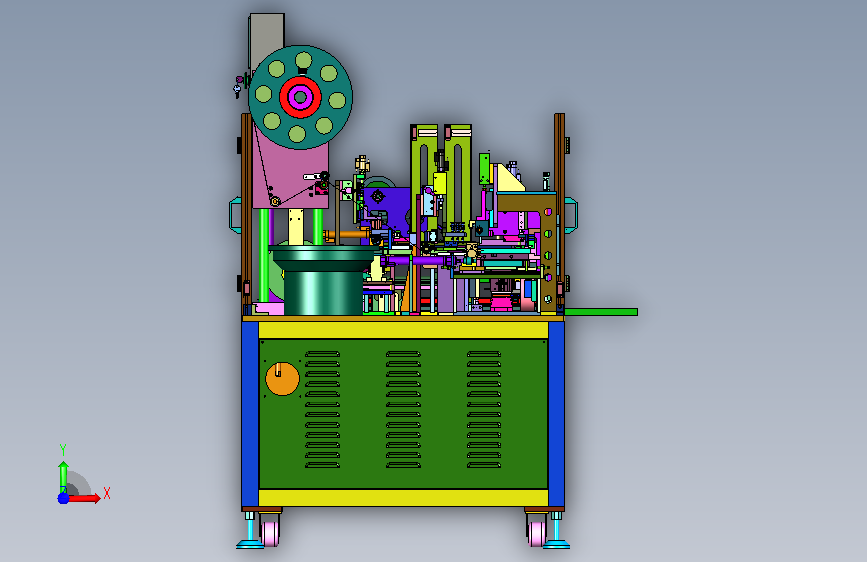The width and height of the screenshot is (867, 562).
Task: Select the orange round knob on the green panel
Action: (283, 379)
